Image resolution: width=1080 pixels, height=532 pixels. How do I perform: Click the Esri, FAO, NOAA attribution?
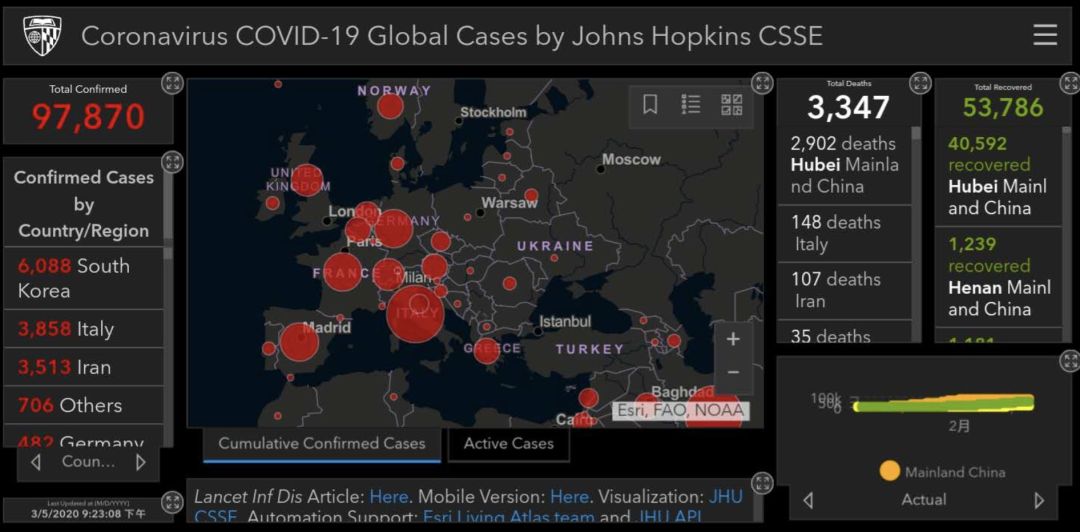(x=681, y=411)
